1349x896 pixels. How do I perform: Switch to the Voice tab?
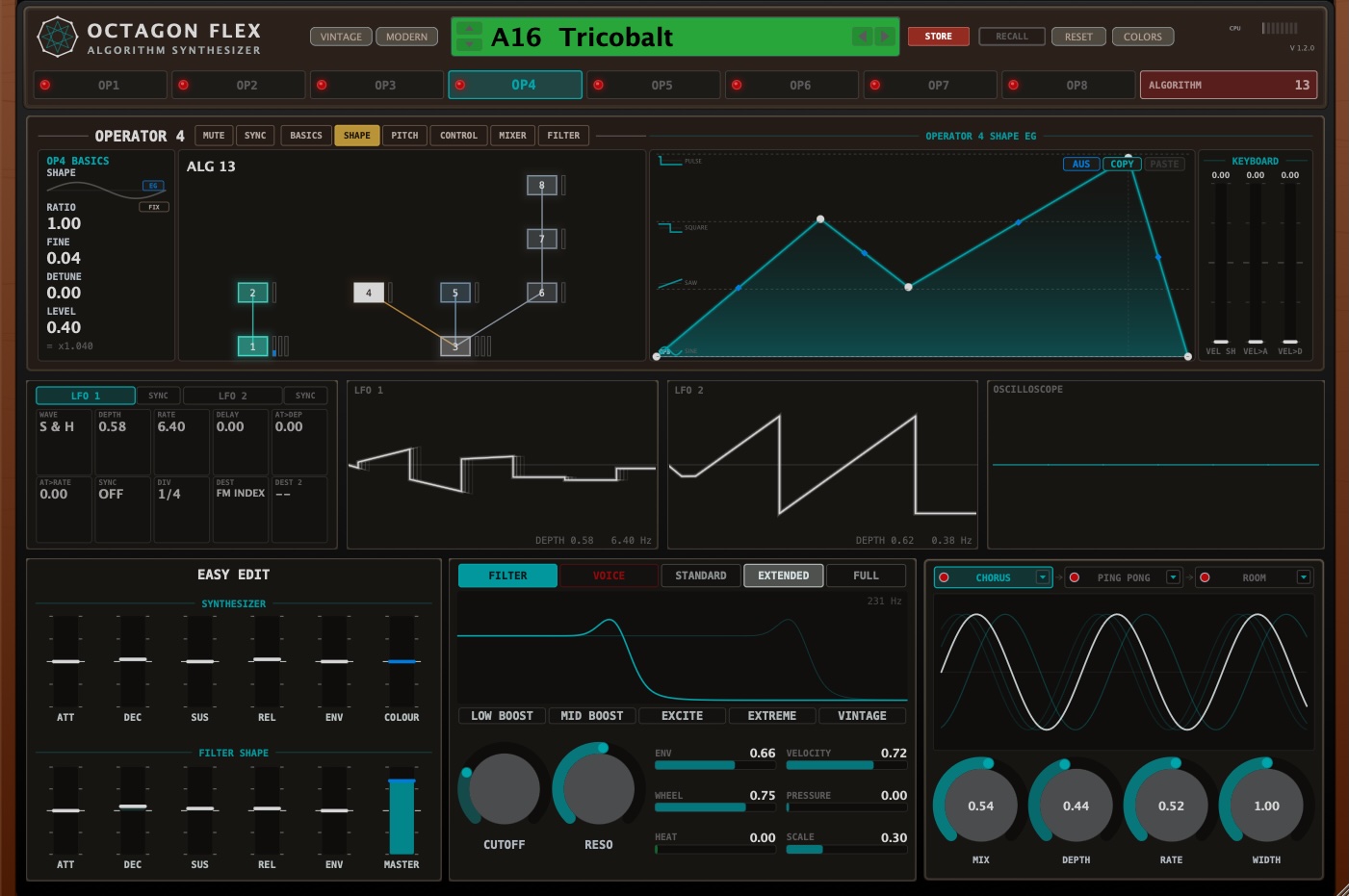609,576
